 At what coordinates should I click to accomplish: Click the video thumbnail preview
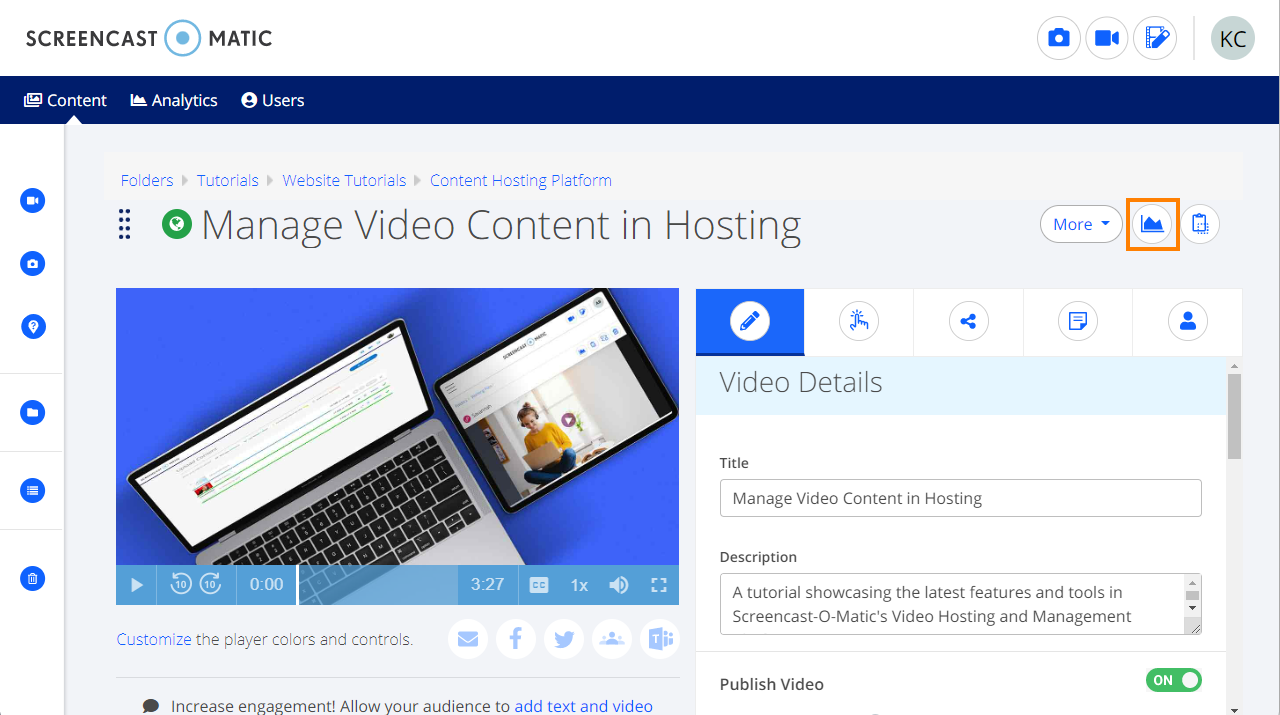coord(397,427)
